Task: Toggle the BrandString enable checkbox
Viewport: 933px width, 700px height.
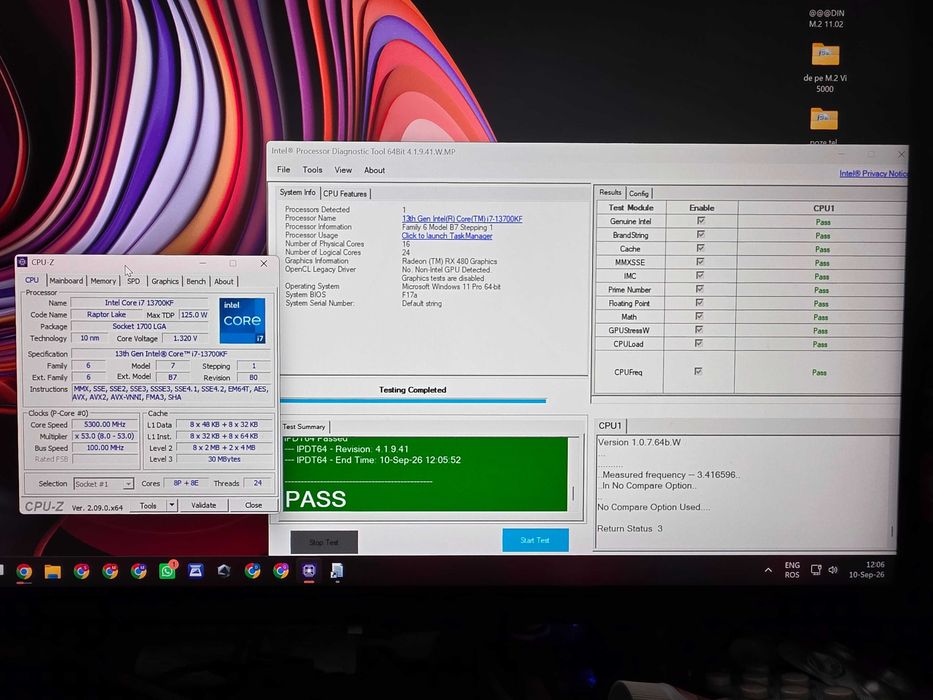Action: click(x=700, y=235)
